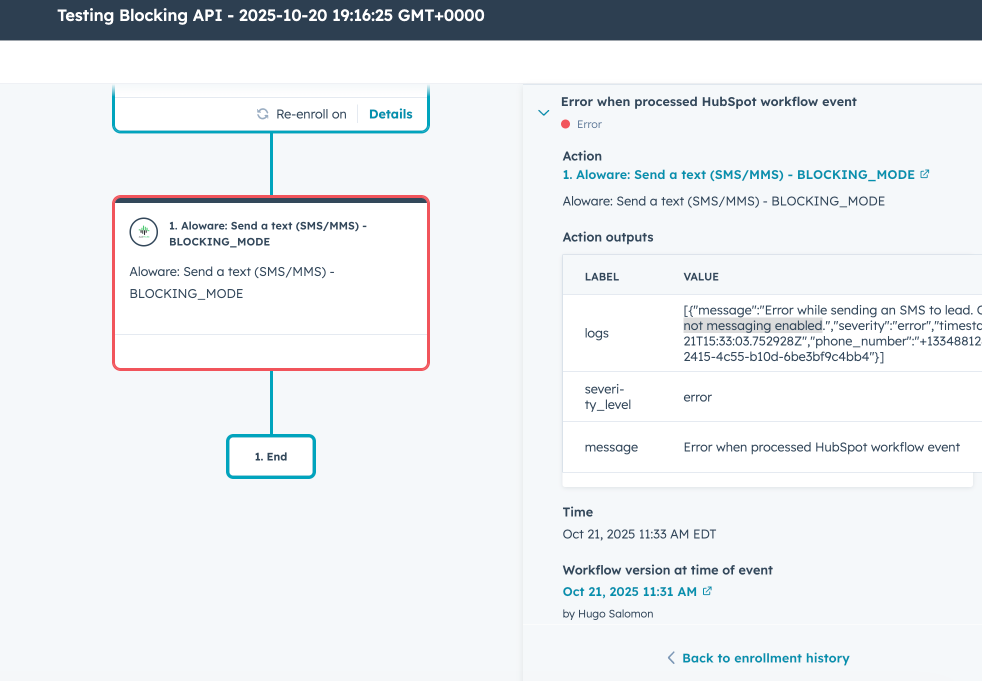Go back to enrollment history
The height and width of the screenshot is (681, 982).
(x=765, y=658)
